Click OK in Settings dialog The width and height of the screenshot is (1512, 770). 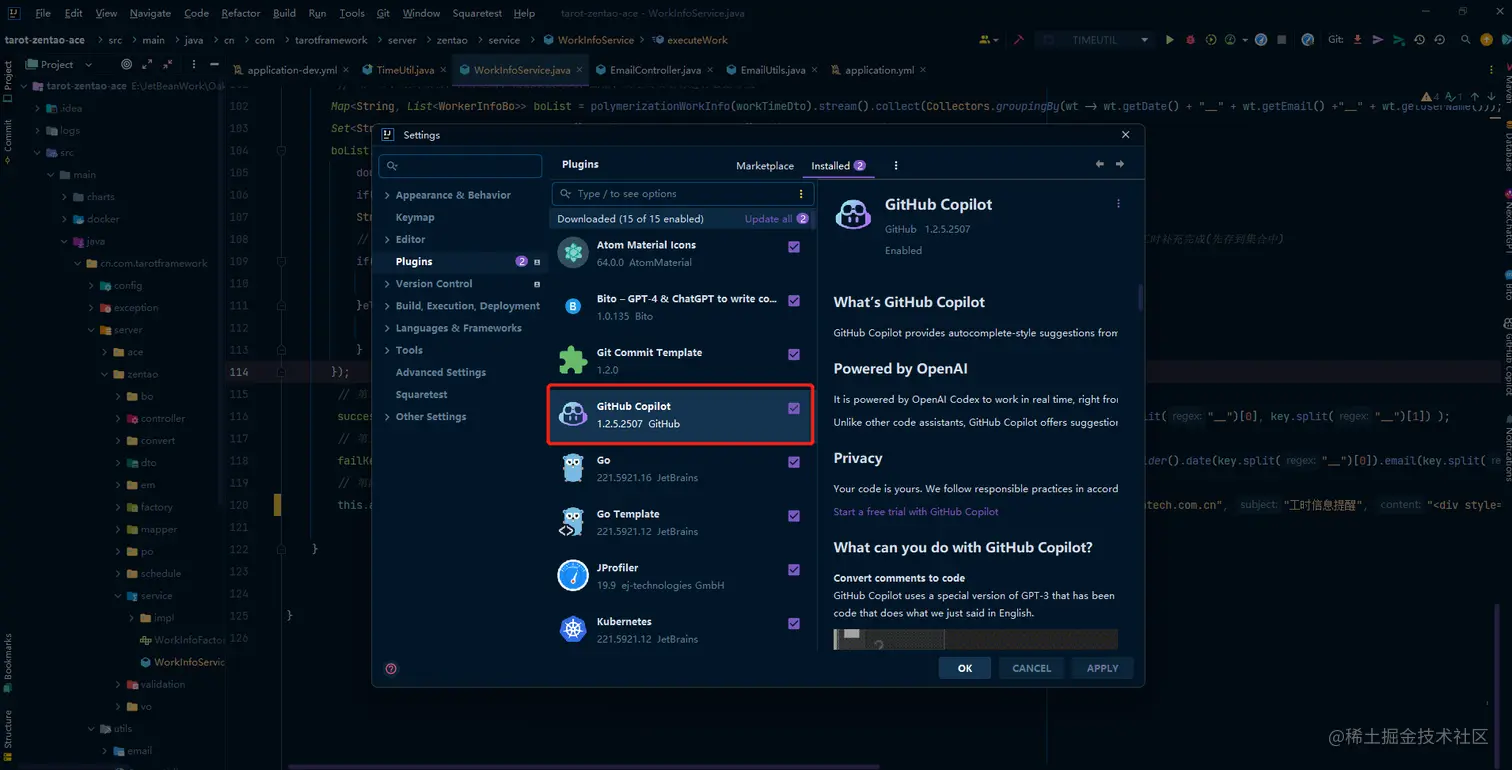tap(965, 668)
